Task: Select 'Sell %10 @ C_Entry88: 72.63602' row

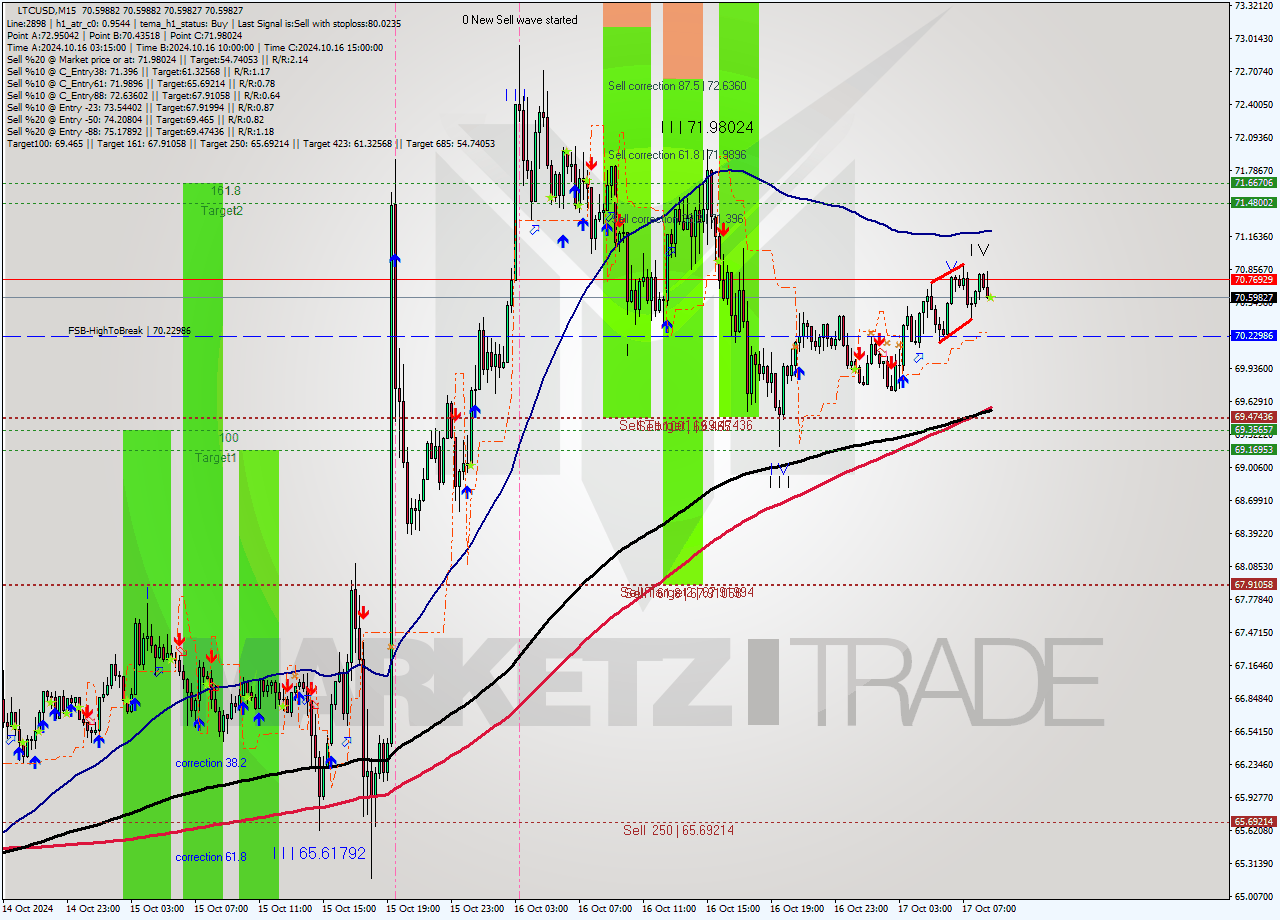Action: [x=143, y=96]
